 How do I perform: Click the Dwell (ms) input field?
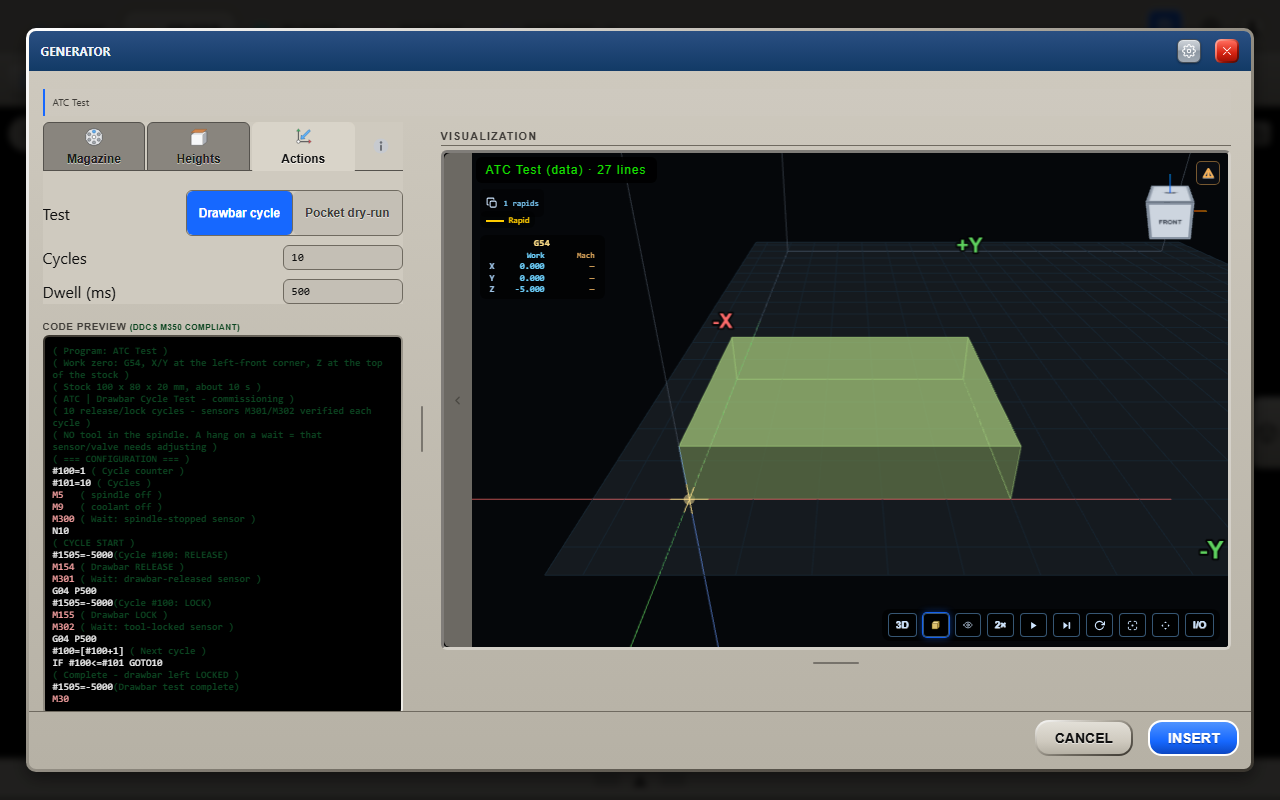pyautogui.click(x=343, y=292)
